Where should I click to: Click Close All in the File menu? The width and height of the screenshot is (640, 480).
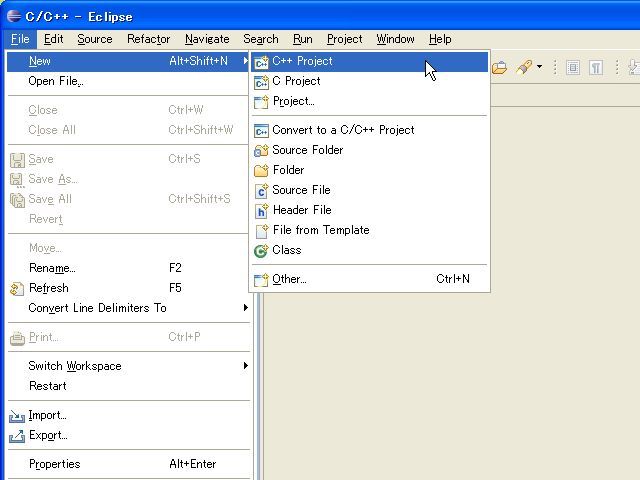(x=129, y=130)
